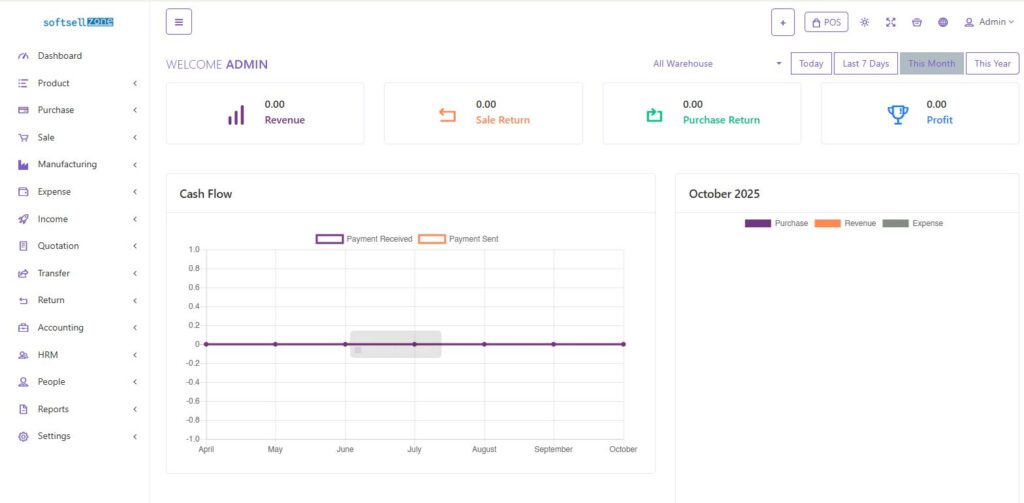Expand the Product sidebar menu
Screen dimensions: 1024x503
tap(75, 83)
